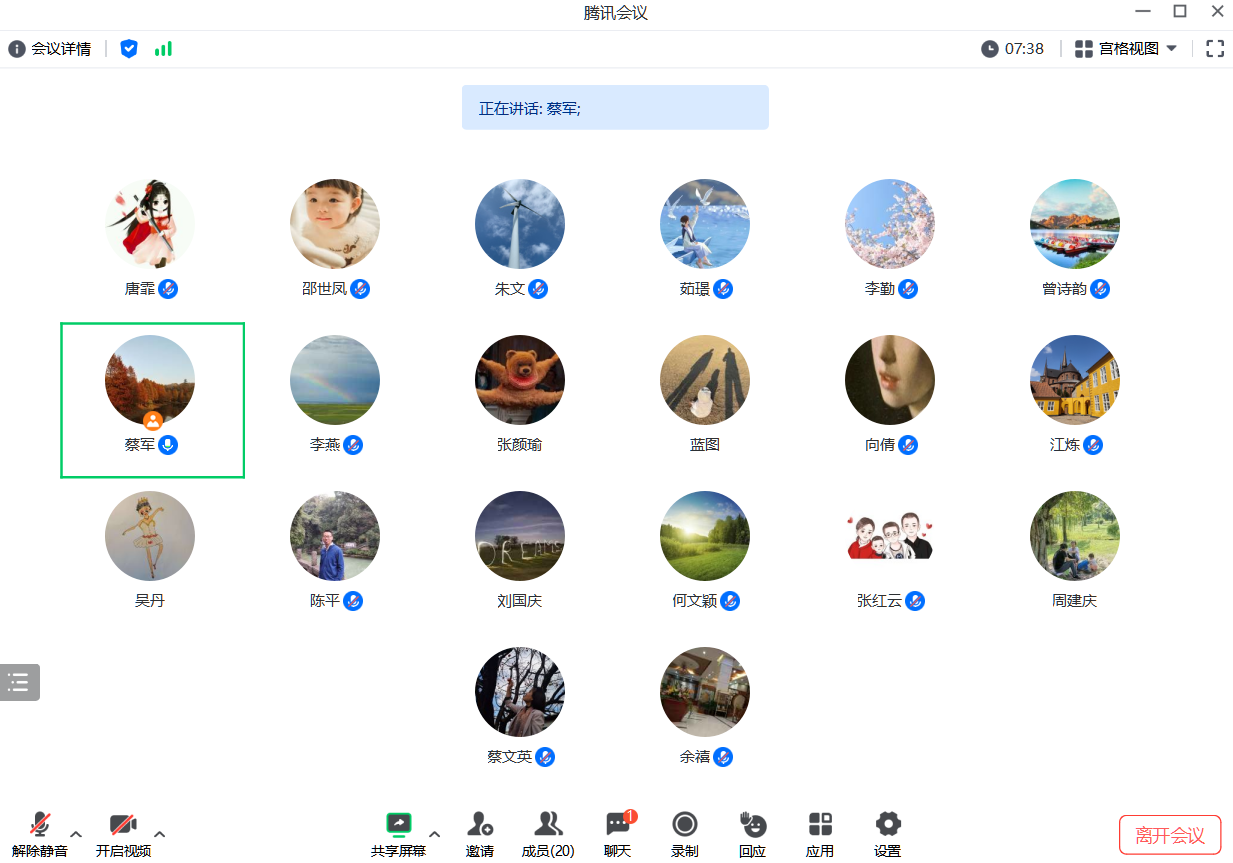Viewport: 1233px width, 863px height.
Task: Toggle fullscreen mode icon
Action: [x=1215, y=48]
